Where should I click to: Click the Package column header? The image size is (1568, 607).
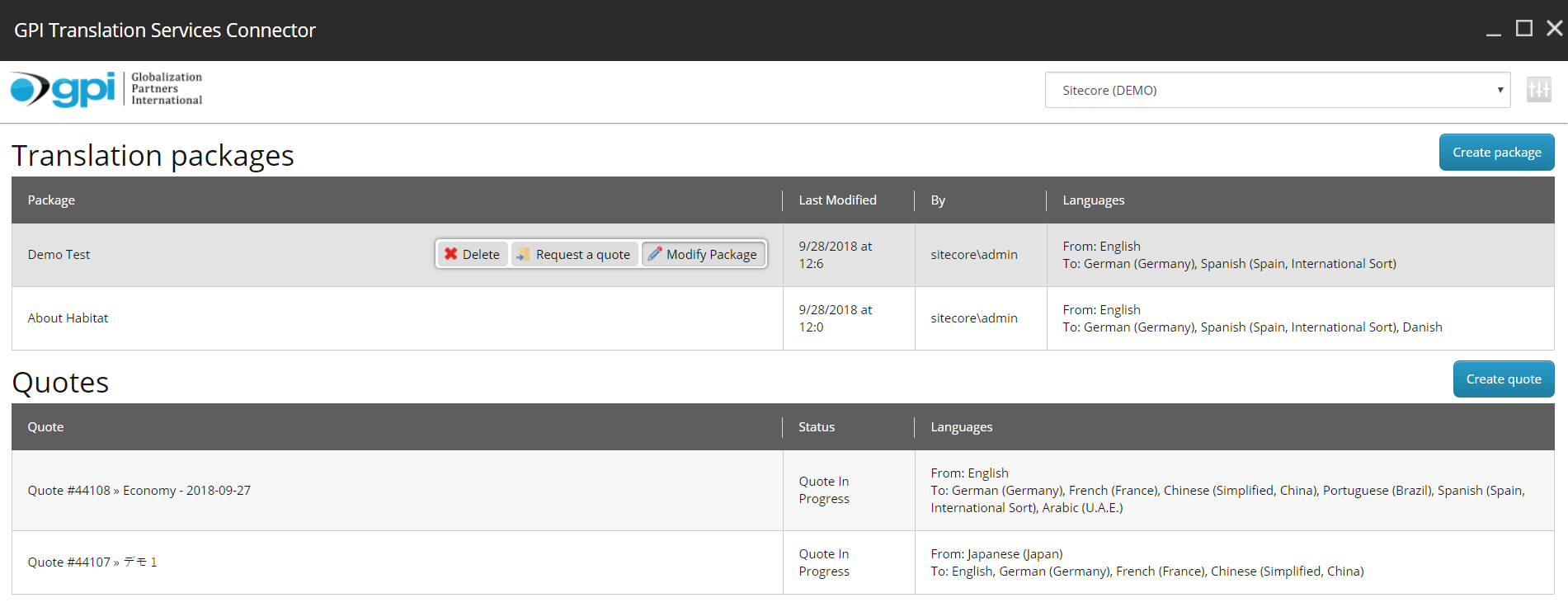click(51, 200)
